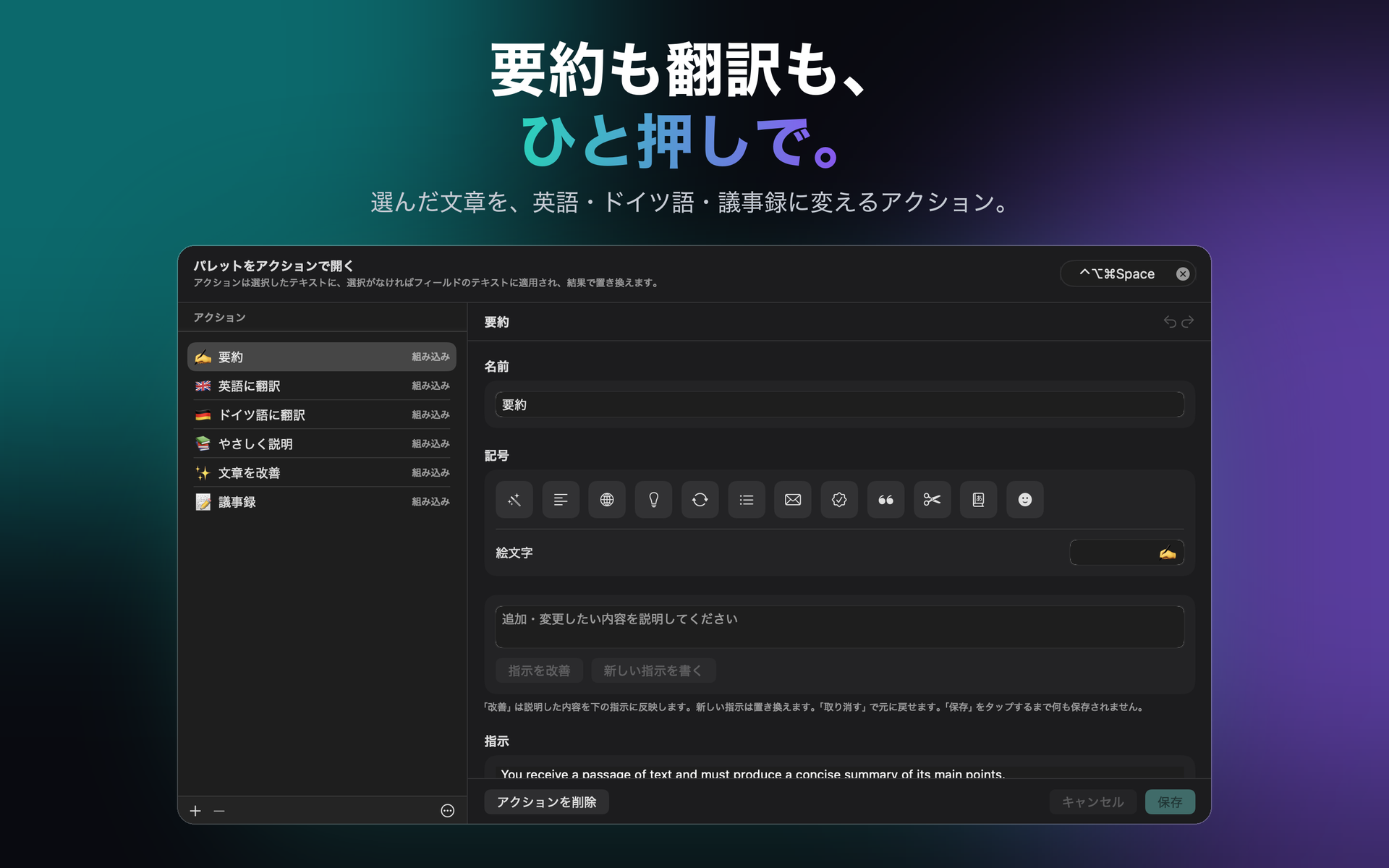Choose the text lines symbol icon
The height and width of the screenshot is (868, 1389).
coord(561,500)
